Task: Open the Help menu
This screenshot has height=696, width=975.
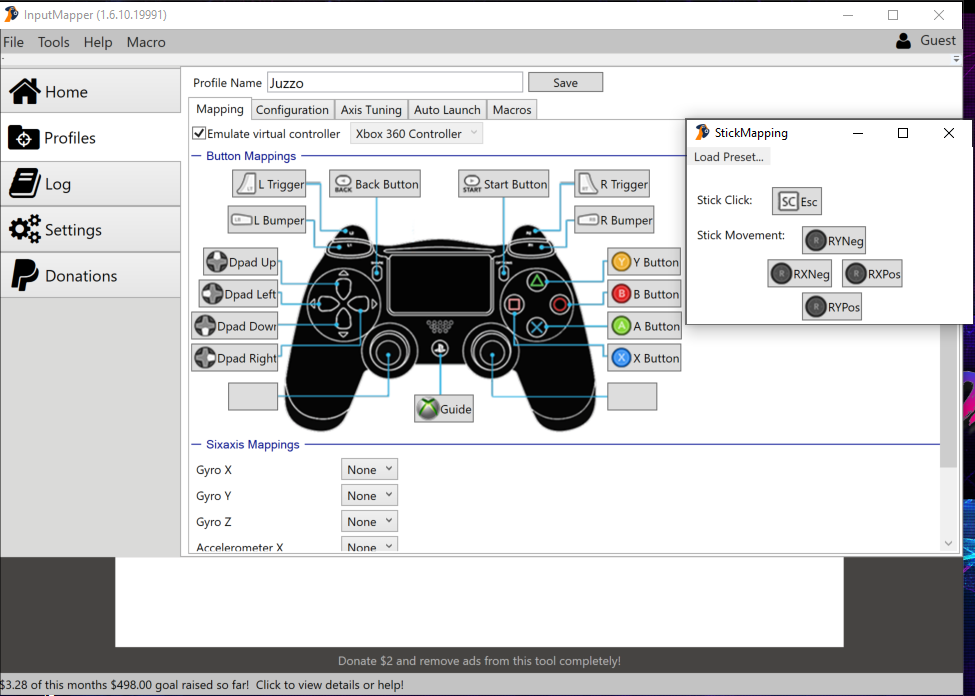Action: (98, 42)
